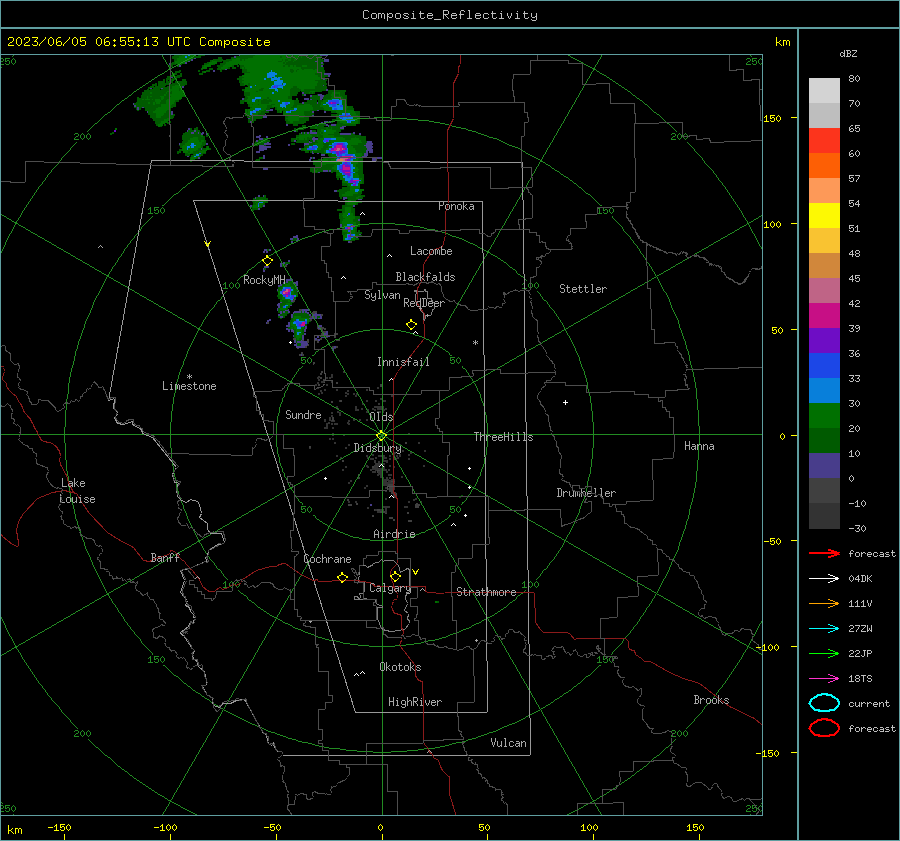
Task: Select the purple 10 dBZ color swatch
Action: tap(824, 465)
